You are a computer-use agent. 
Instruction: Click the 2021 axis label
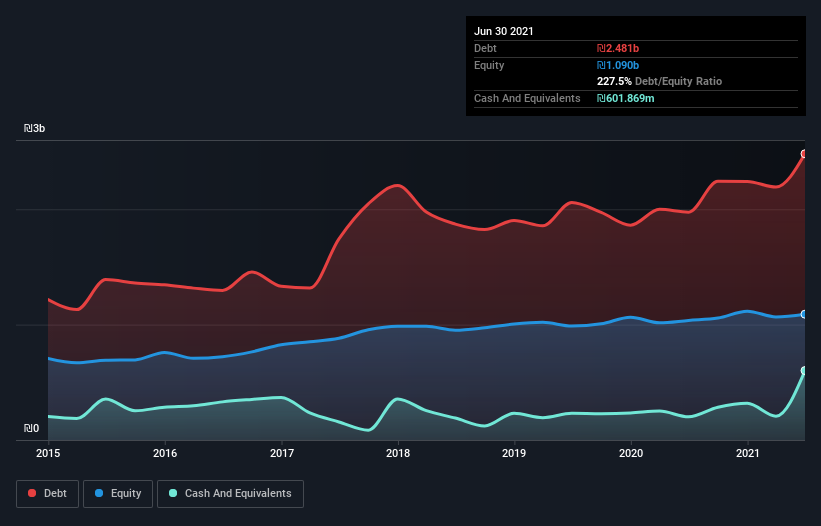748,453
